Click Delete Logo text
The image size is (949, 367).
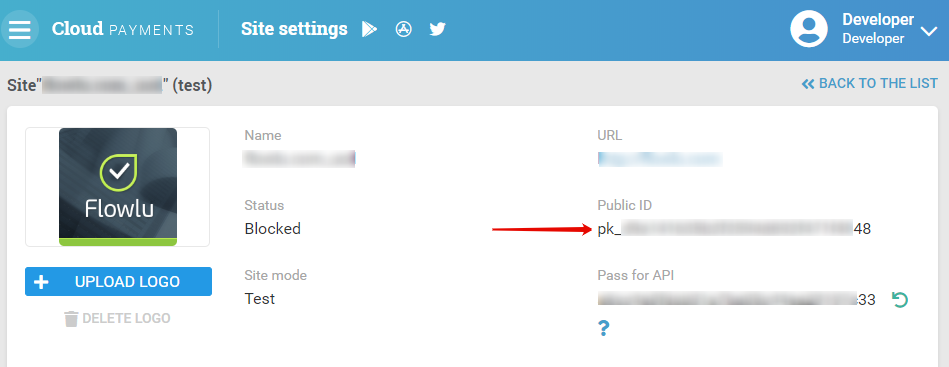[126, 319]
